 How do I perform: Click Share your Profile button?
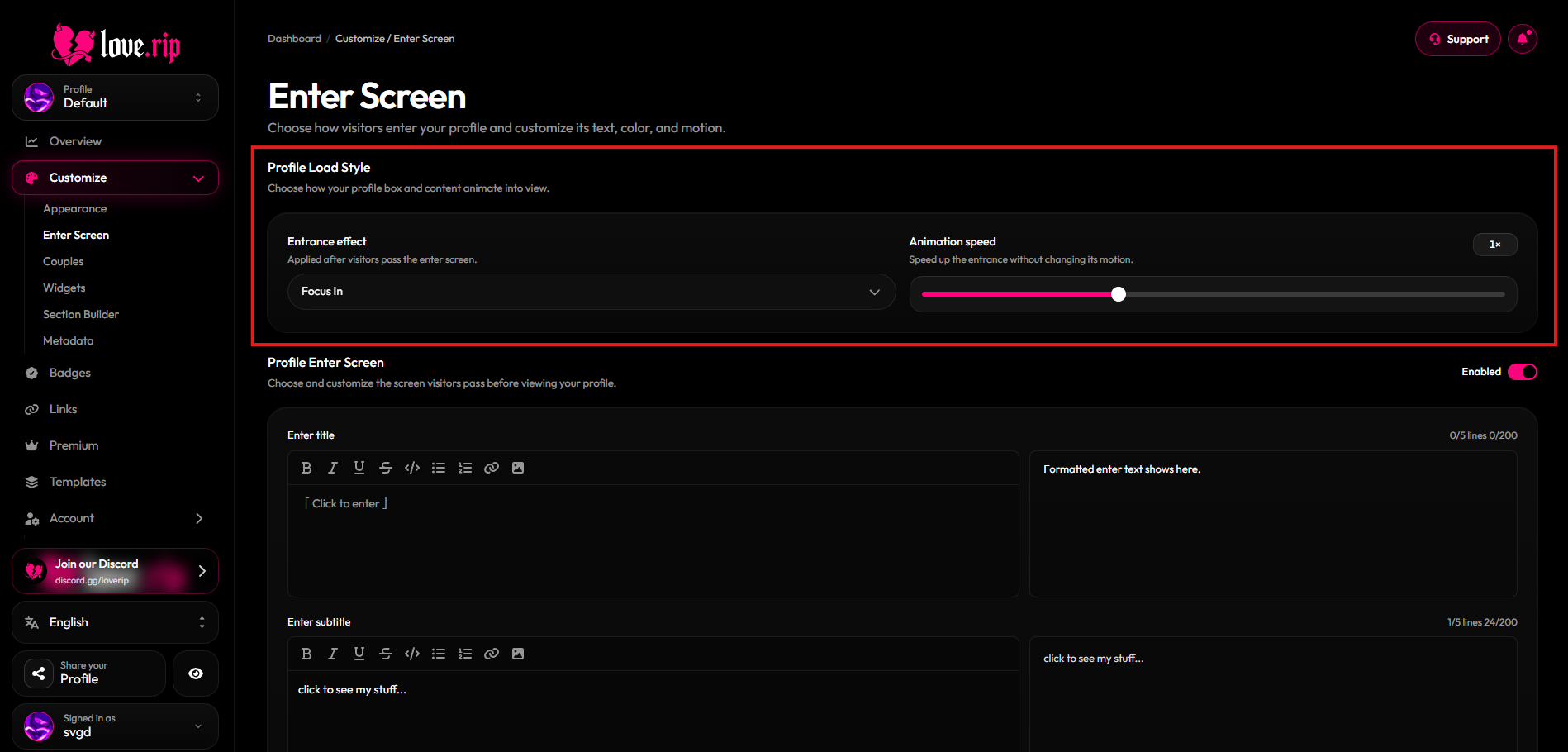coord(88,673)
